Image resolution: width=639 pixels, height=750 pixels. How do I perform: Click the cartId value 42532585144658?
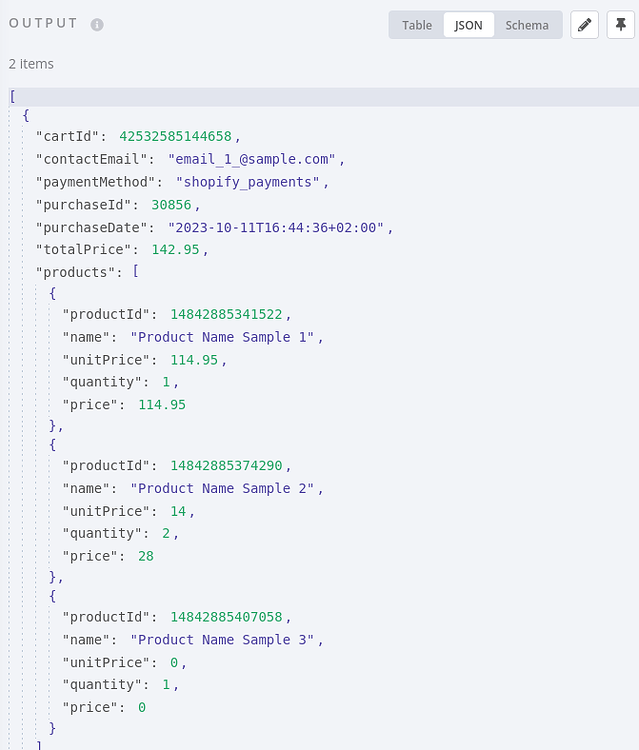point(175,136)
